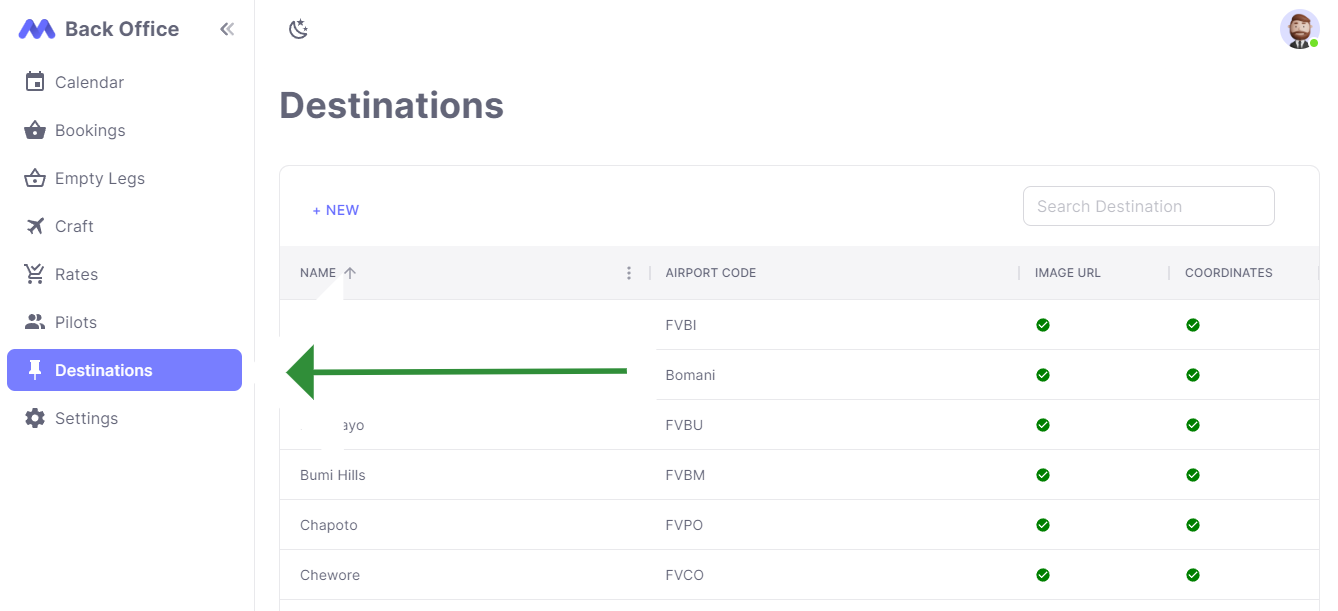Open the column options three-dot menu
This screenshot has height=611, width=1338.
click(x=629, y=272)
